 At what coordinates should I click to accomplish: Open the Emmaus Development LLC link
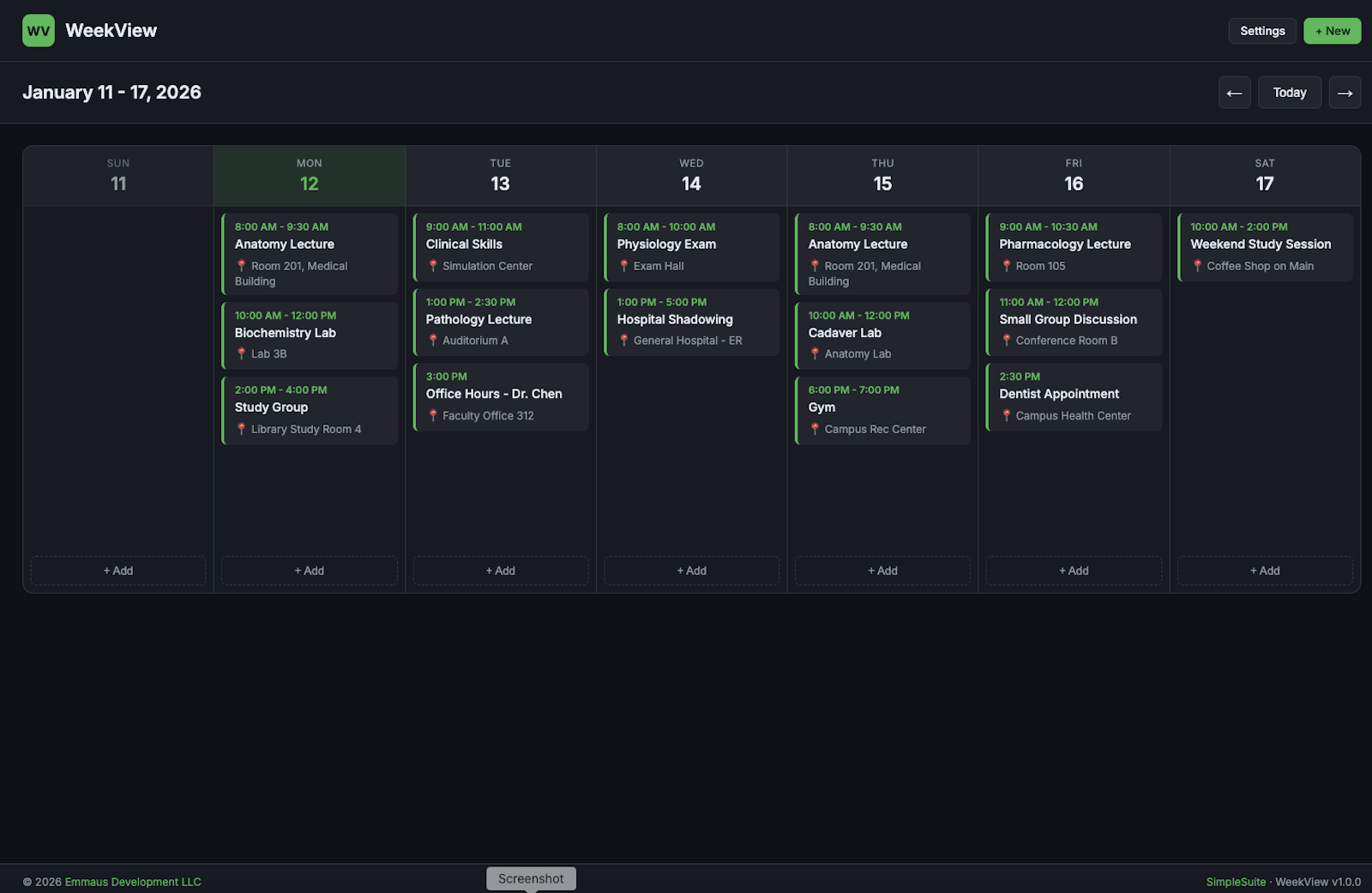(132, 881)
